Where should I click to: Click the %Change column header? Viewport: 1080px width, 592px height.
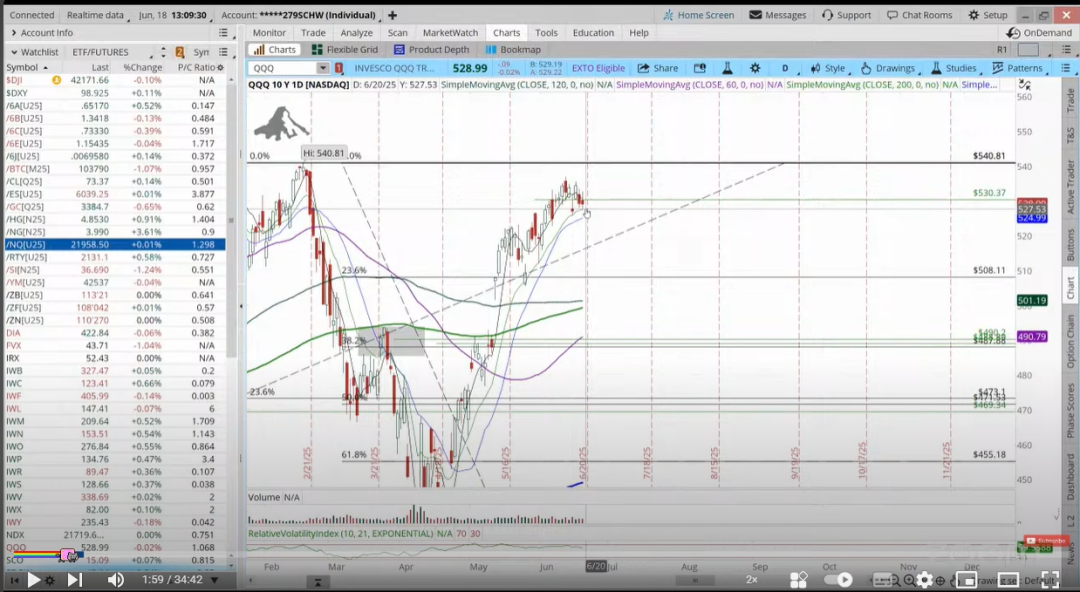[x=143, y=68]
